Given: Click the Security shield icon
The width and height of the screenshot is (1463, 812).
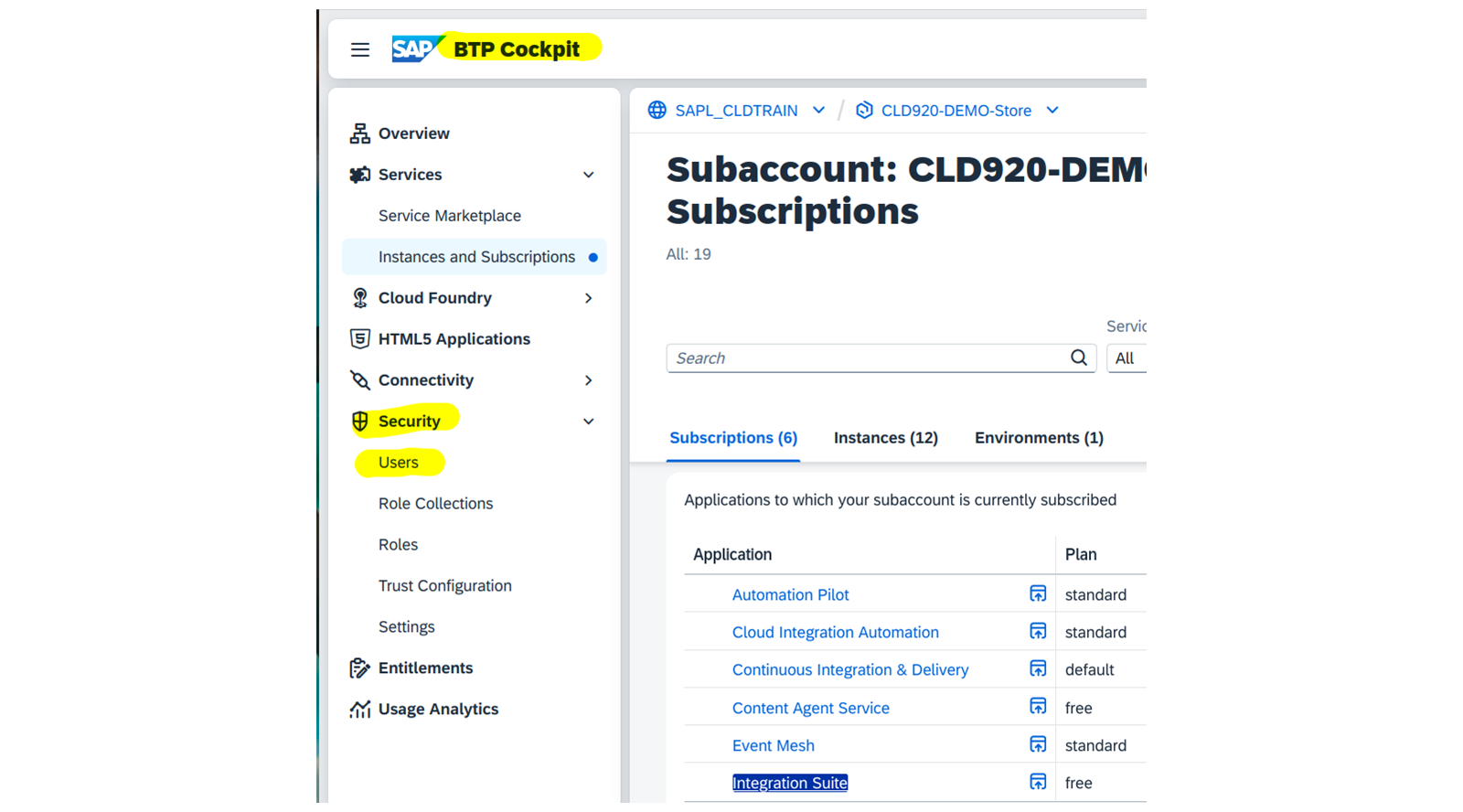Looking at the screenshot, I should point(360,422).
